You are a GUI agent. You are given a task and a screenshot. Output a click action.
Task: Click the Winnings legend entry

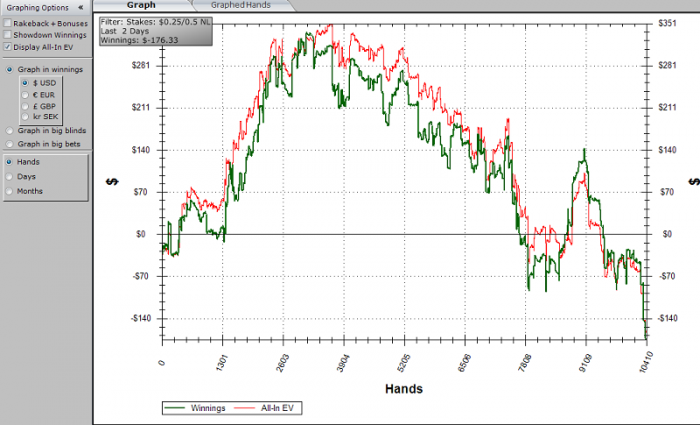[195, 408]
